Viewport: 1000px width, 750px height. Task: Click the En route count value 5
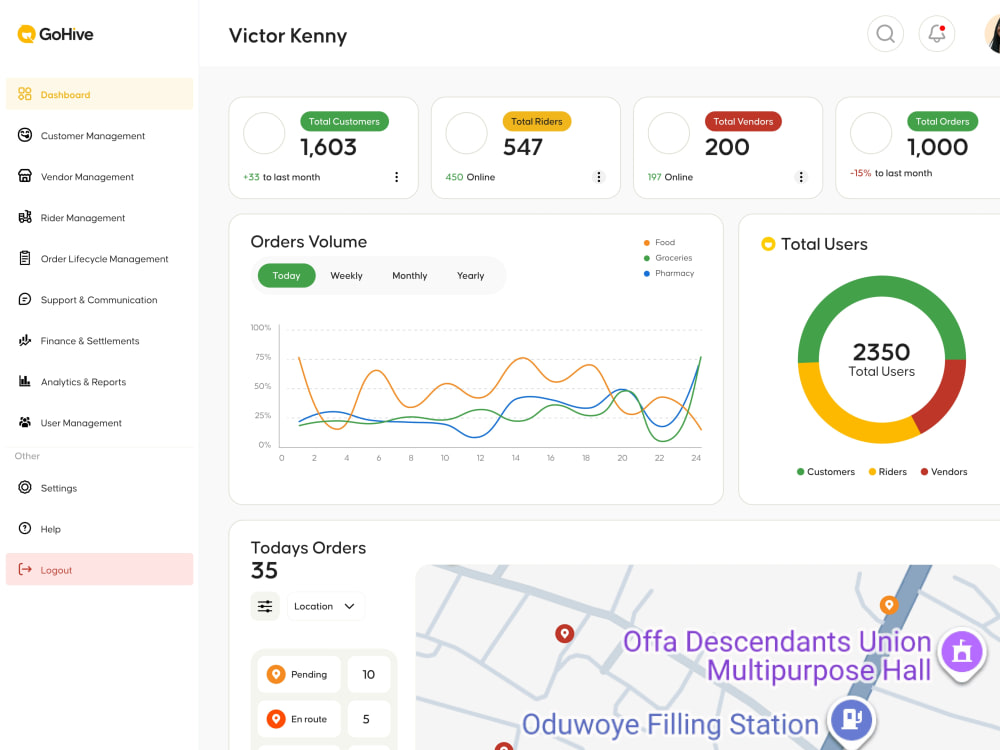point(366,719)
